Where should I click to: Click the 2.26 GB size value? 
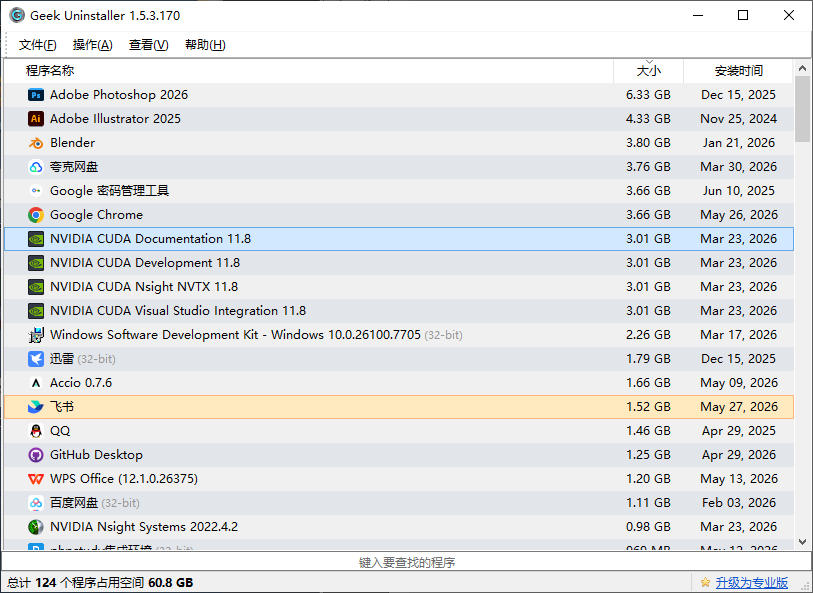[x=648, y=335]
